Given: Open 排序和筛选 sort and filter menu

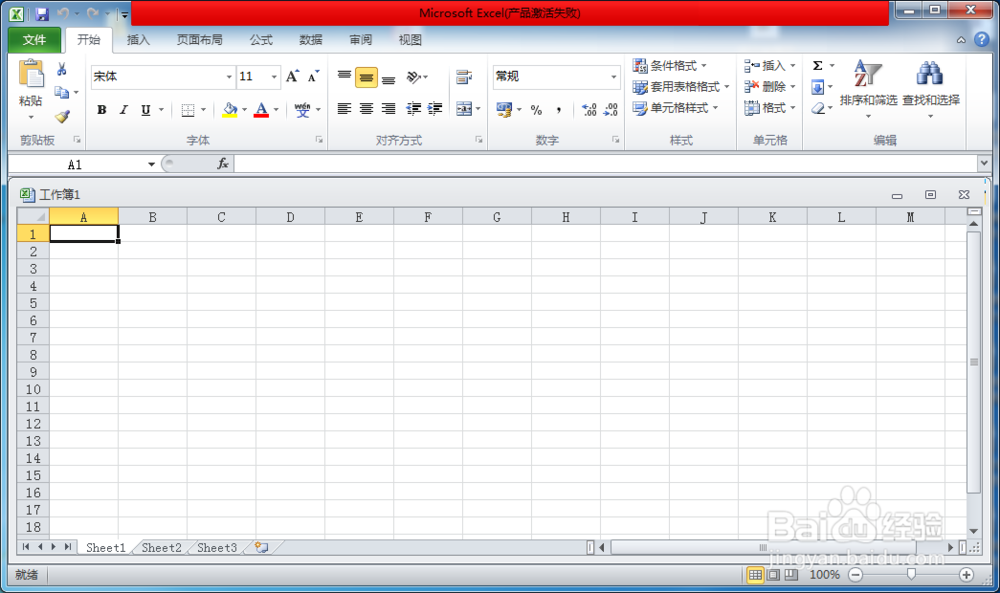Looking at the screenshot, I should click(x=868, y=89).
